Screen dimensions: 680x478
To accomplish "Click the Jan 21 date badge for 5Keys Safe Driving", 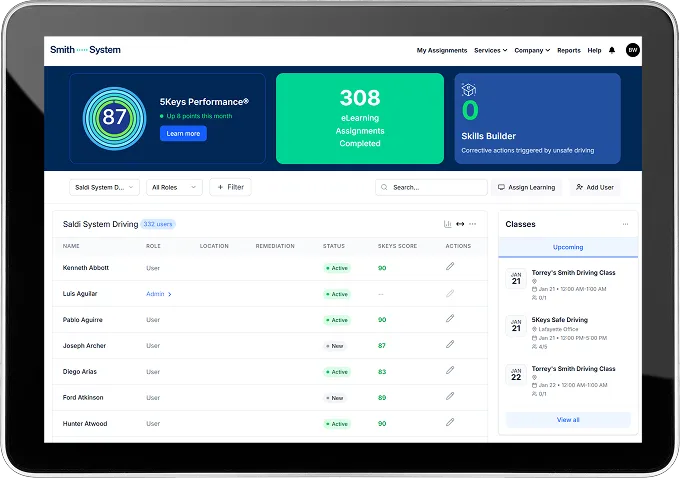I will (x=516, y=326).
